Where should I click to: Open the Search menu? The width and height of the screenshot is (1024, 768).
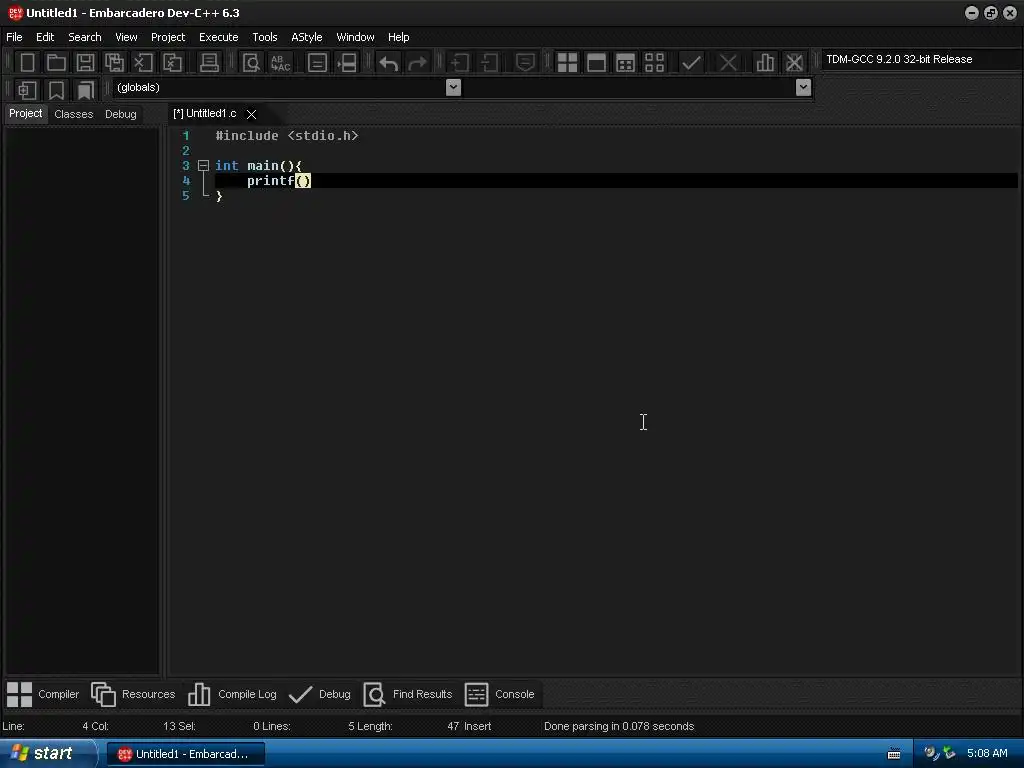coord(85,37)
